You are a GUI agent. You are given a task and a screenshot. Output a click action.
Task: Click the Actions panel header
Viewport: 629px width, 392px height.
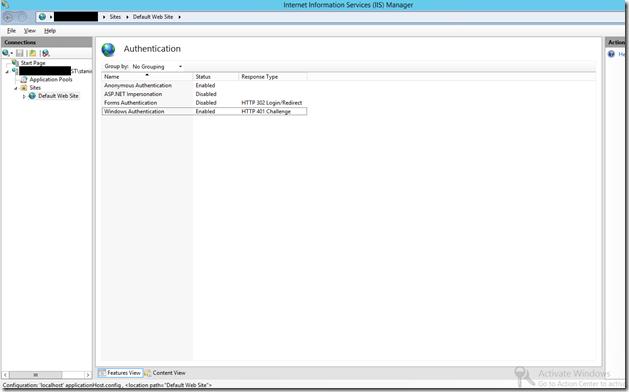point(616,42)
